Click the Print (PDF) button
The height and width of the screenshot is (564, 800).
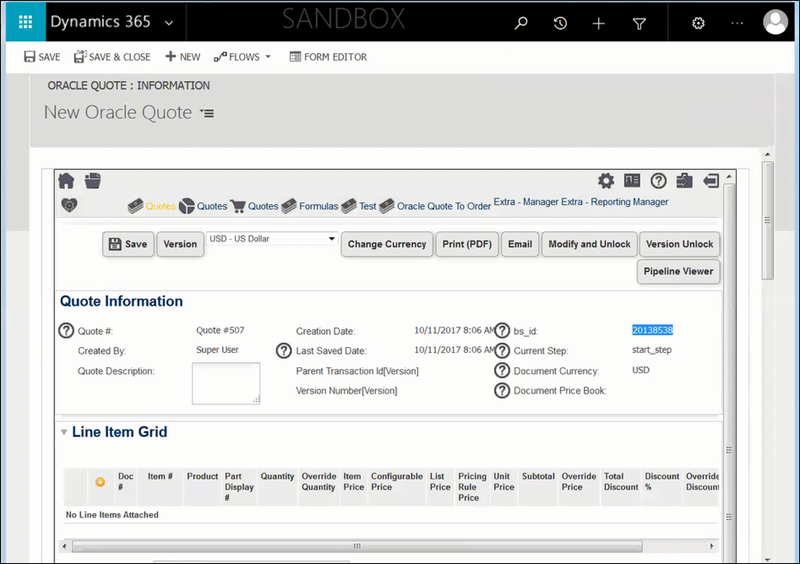(467, 244)
